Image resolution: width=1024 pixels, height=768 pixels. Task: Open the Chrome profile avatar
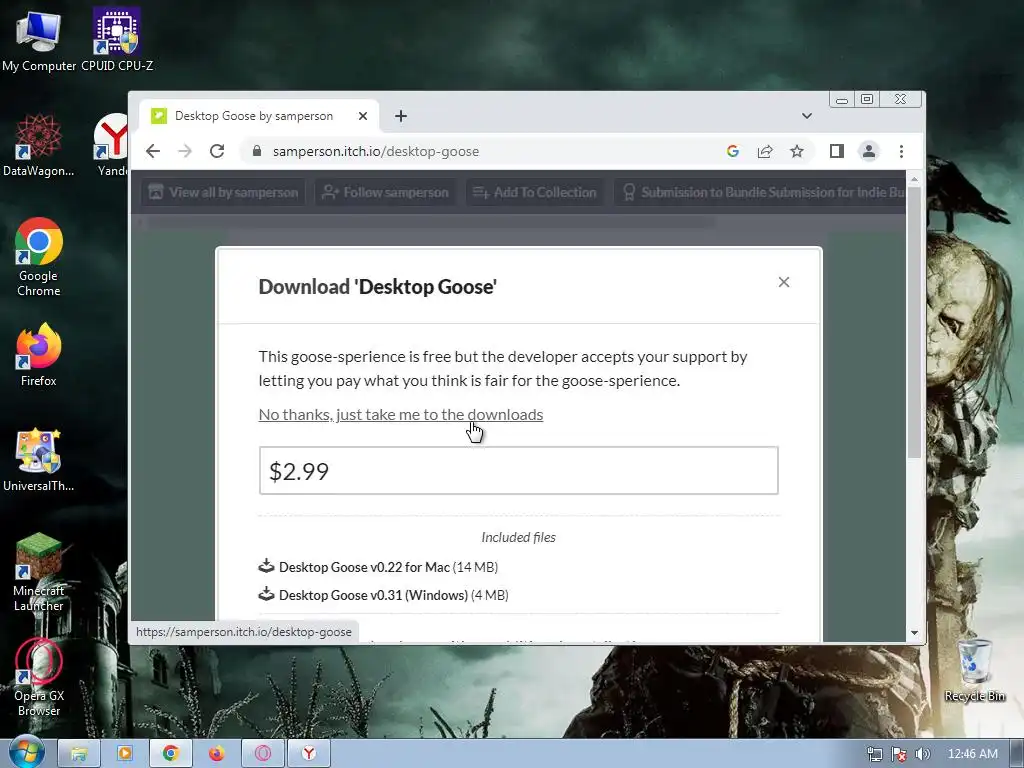(x=869, y=152)
